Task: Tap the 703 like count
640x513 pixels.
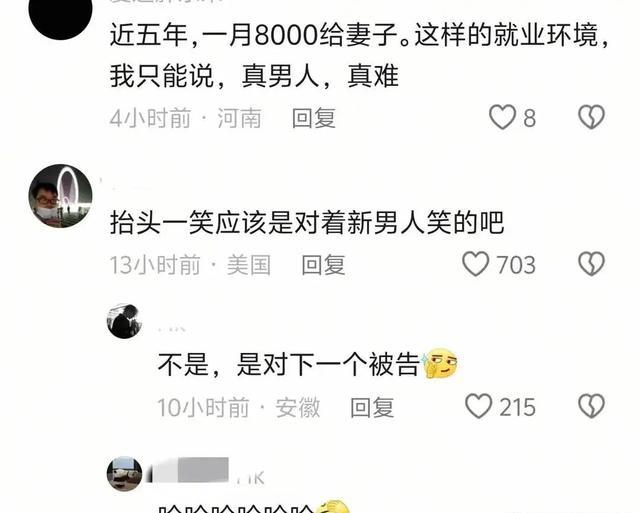Action: (x=516, y=265)
